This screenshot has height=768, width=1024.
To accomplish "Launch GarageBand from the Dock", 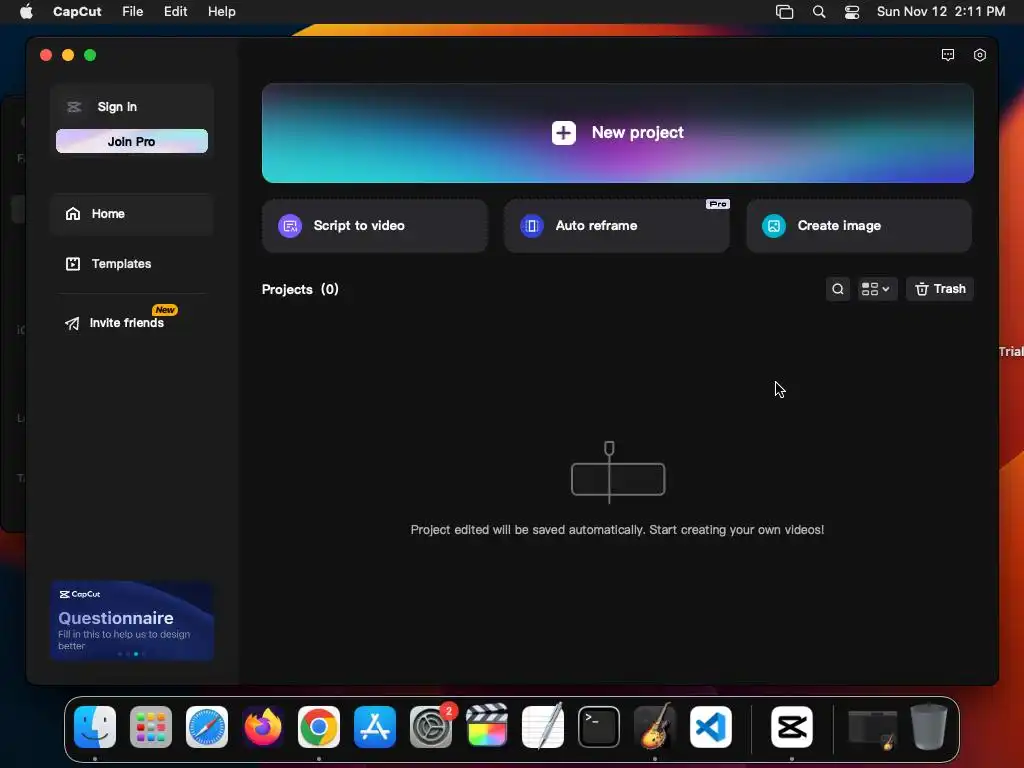I will [655, 726].
